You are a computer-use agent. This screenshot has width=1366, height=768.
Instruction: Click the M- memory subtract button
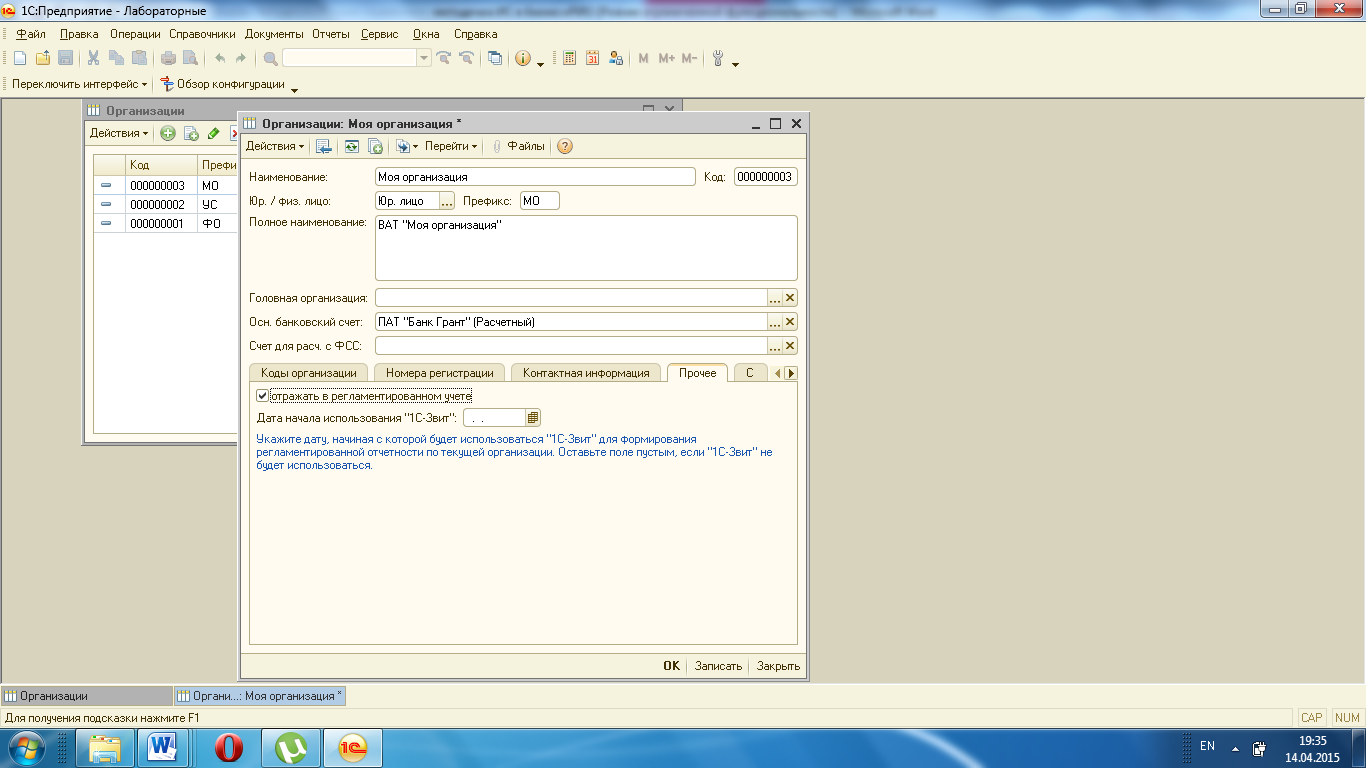pyautogui.click(x=689, y=58)
